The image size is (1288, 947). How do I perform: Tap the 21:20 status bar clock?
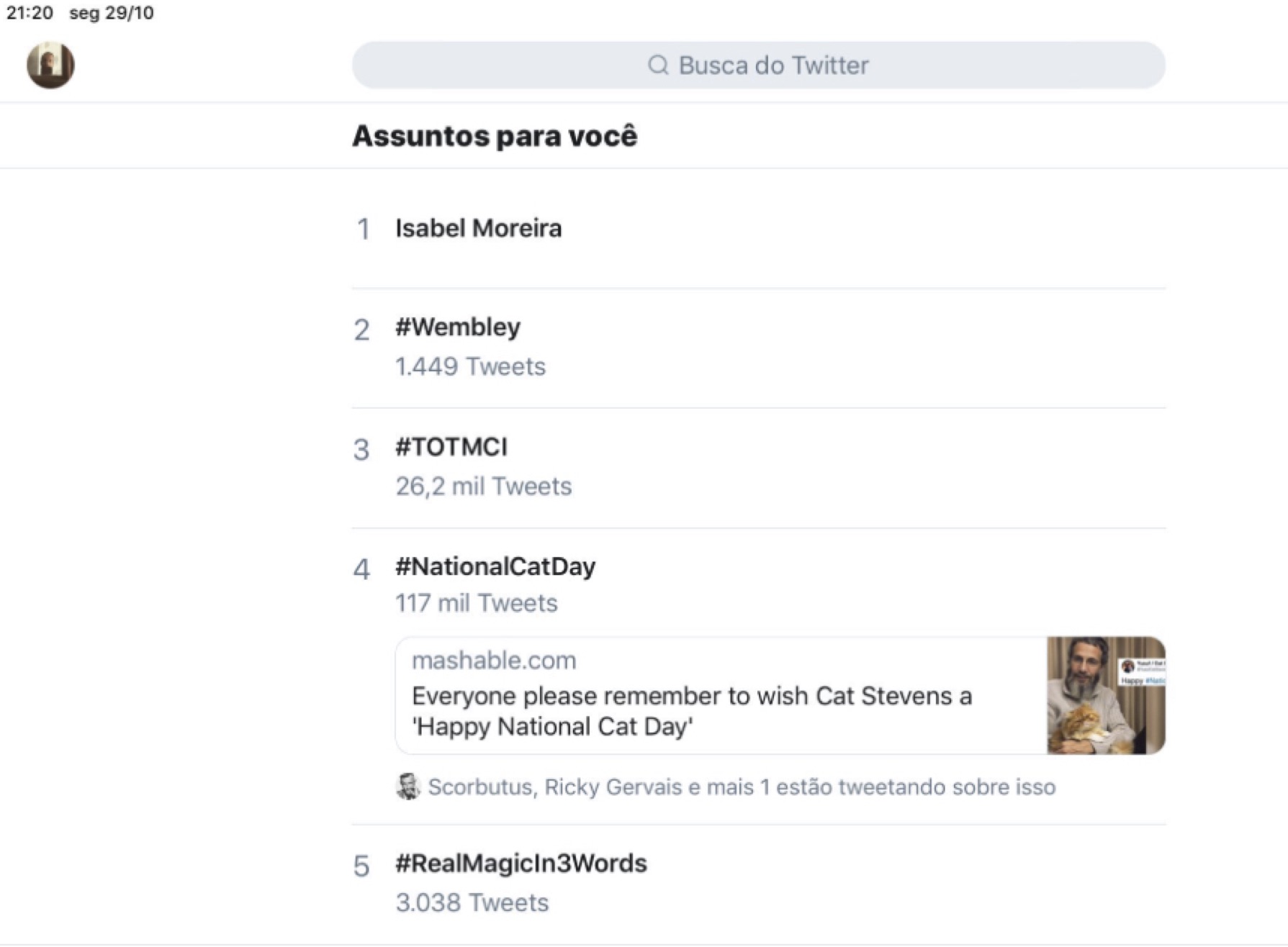pyautogui.click(x=30, y=13)
